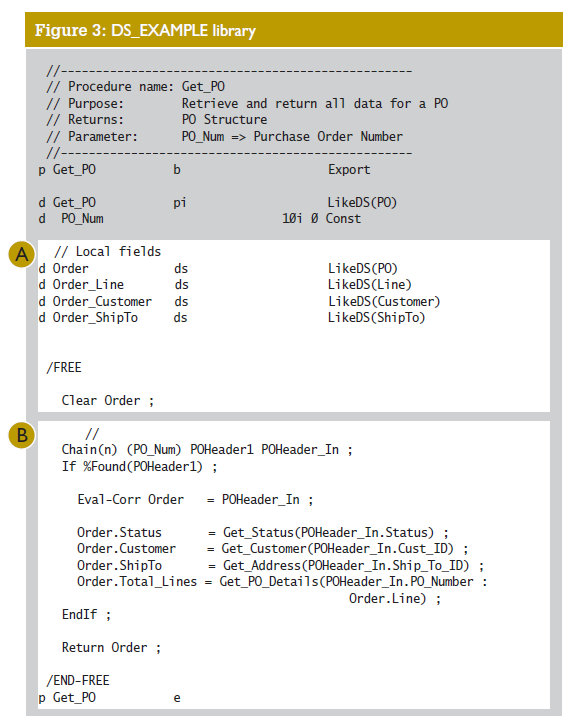
Task: Select the Procedure name Get_PO comment line
Action: [136, 87]
